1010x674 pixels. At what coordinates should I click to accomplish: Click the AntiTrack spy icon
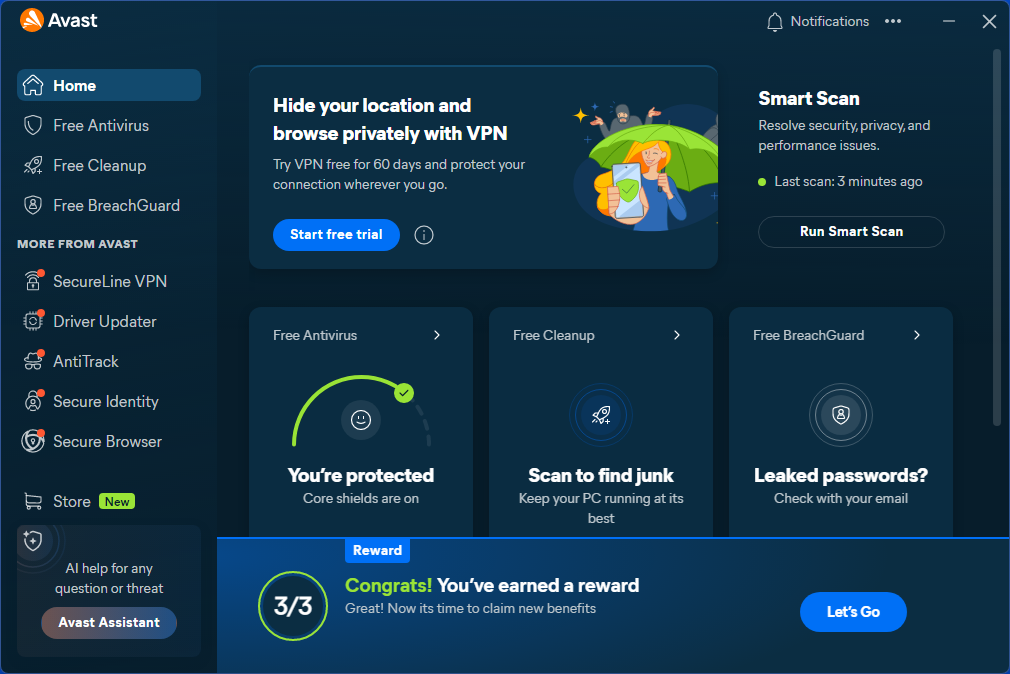click(x=33, y=361)
